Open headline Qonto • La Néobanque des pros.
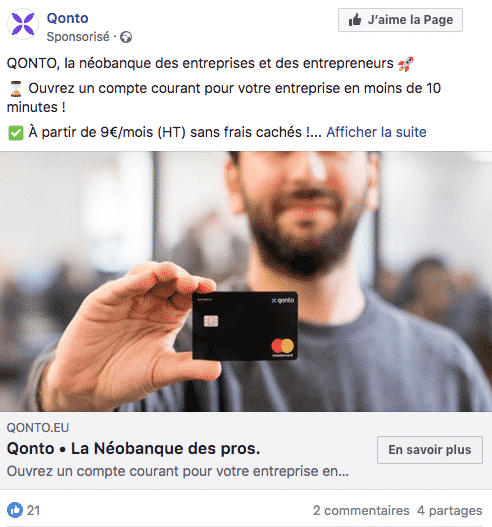This screenshot has width=492, height=527. click(x=133, y=448)
